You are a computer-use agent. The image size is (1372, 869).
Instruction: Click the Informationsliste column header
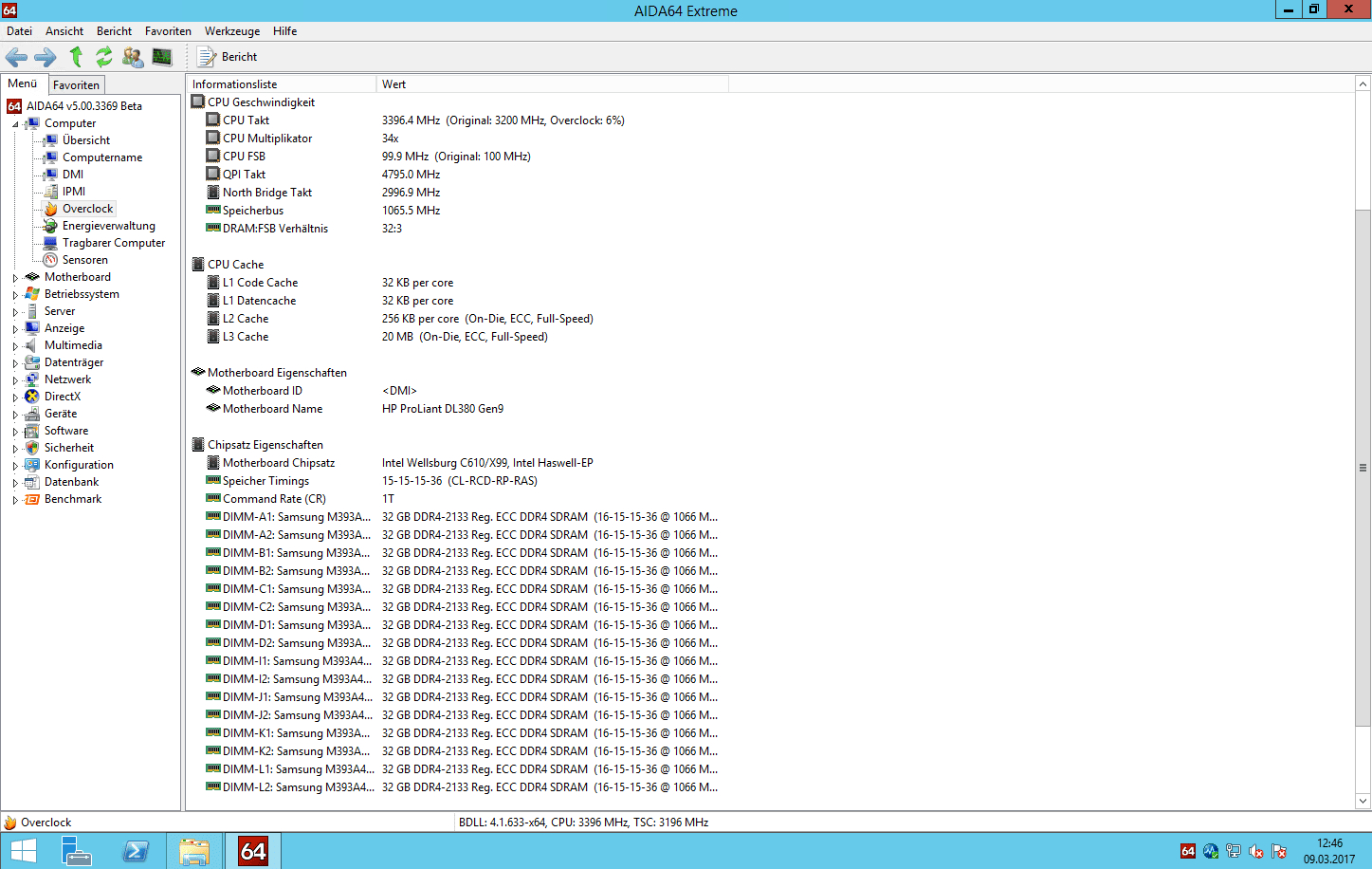tap(282, 84)
